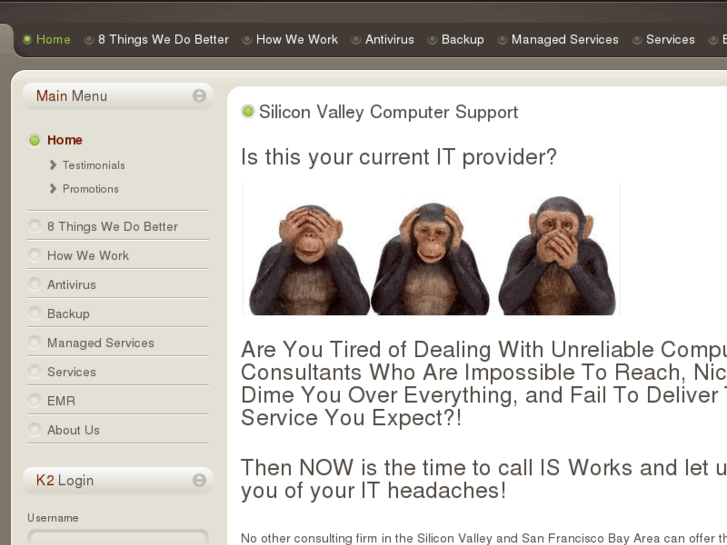Open Backup in the top navigation bar
This screenshot has width=727, height=545.
[463, 39]
